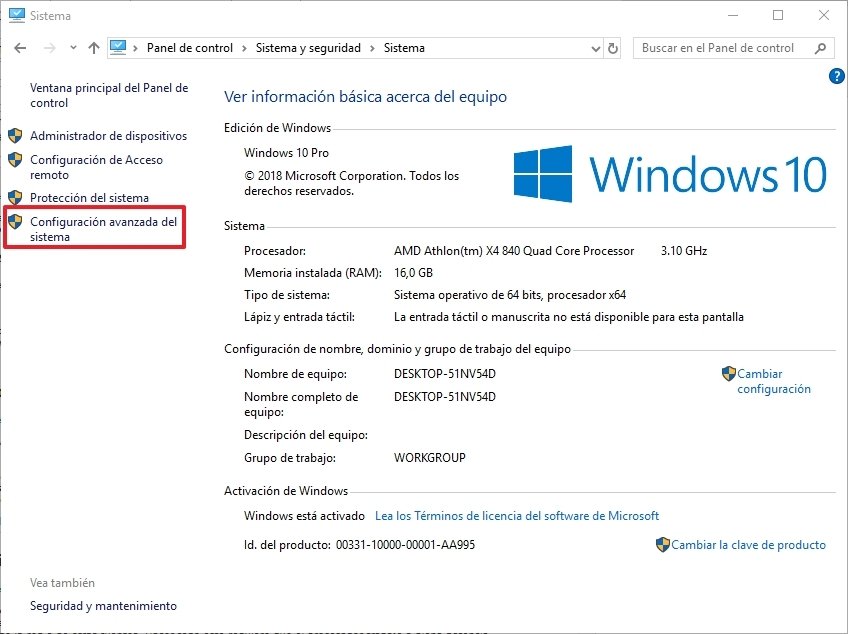
Task: Go up one level with up arrow
Action: pos(94,48)
